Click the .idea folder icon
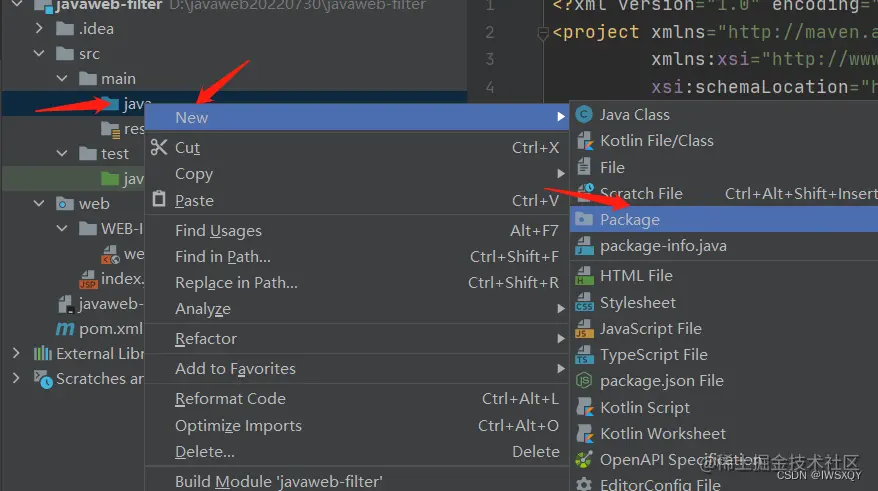878x491 pixels. [65, 28]
